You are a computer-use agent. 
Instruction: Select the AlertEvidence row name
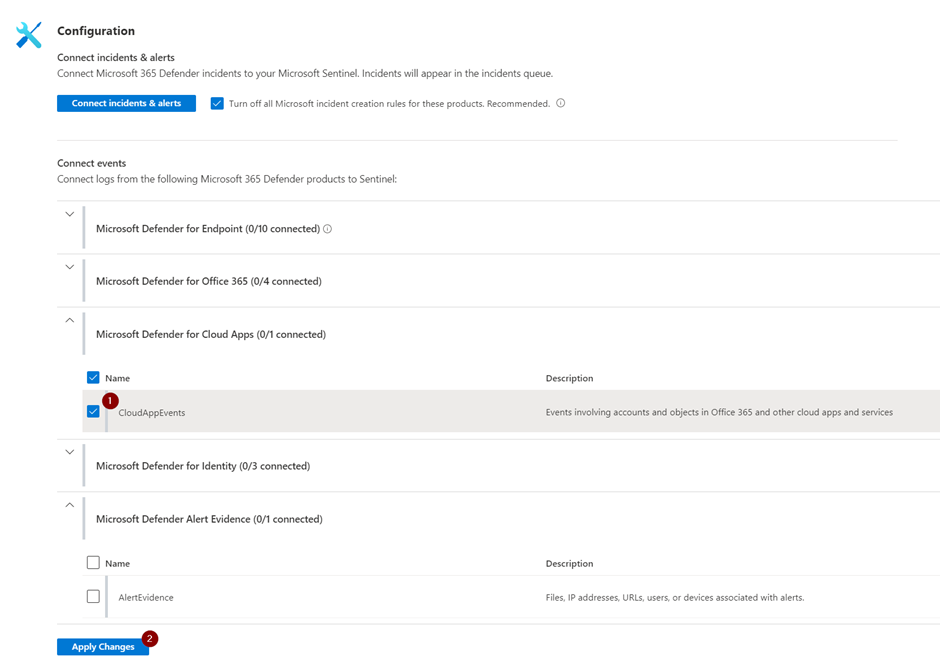(x=146, y=597)
